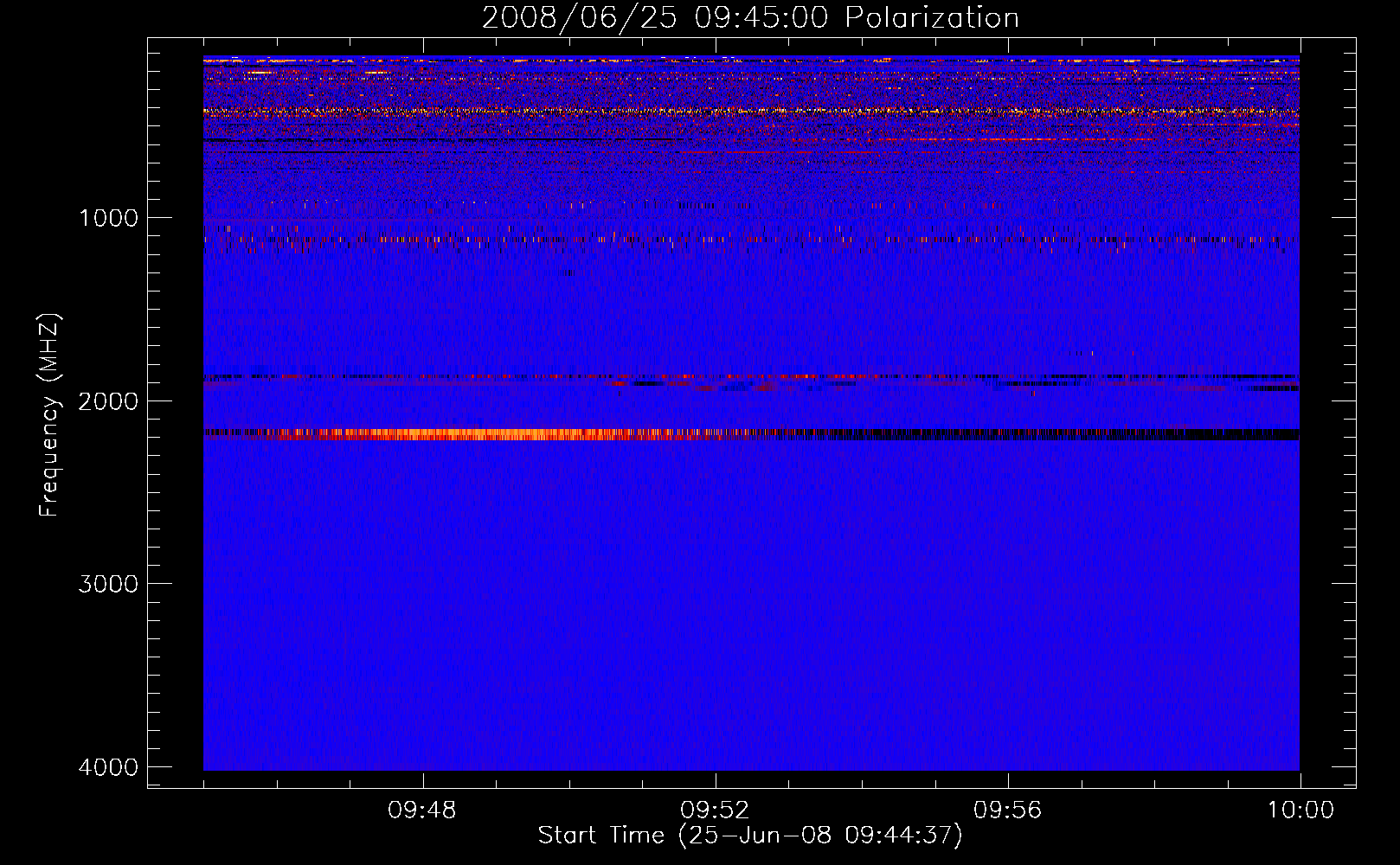
Task: Click the 1000 frequency tick label
Action: (x=108, y=217)
